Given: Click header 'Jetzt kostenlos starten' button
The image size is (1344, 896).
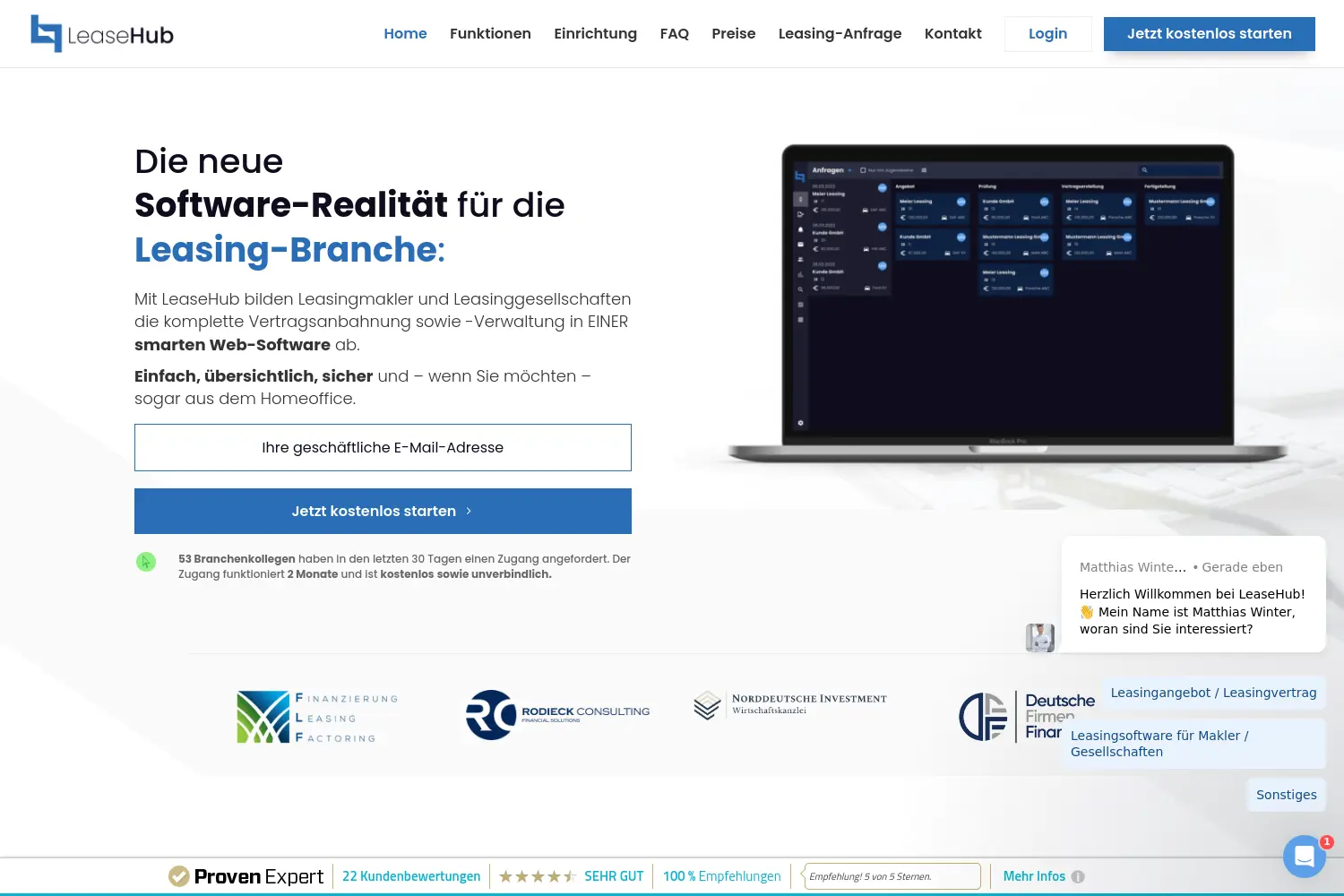Looking at the screenshot, I should [1210, 34].
